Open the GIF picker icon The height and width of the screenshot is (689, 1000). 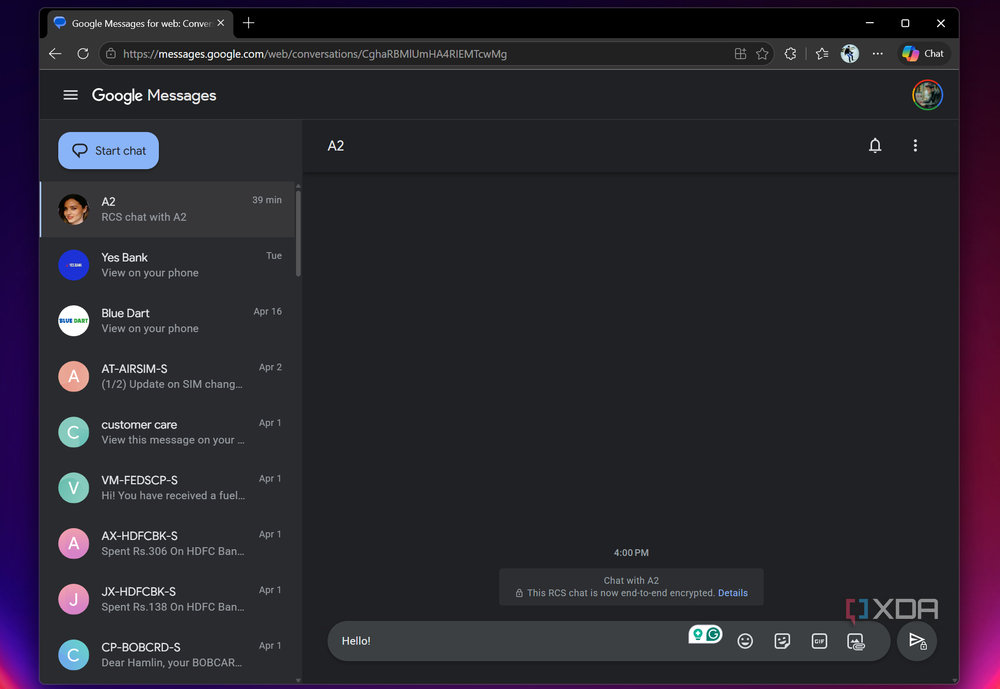click(x=819, y=641)
